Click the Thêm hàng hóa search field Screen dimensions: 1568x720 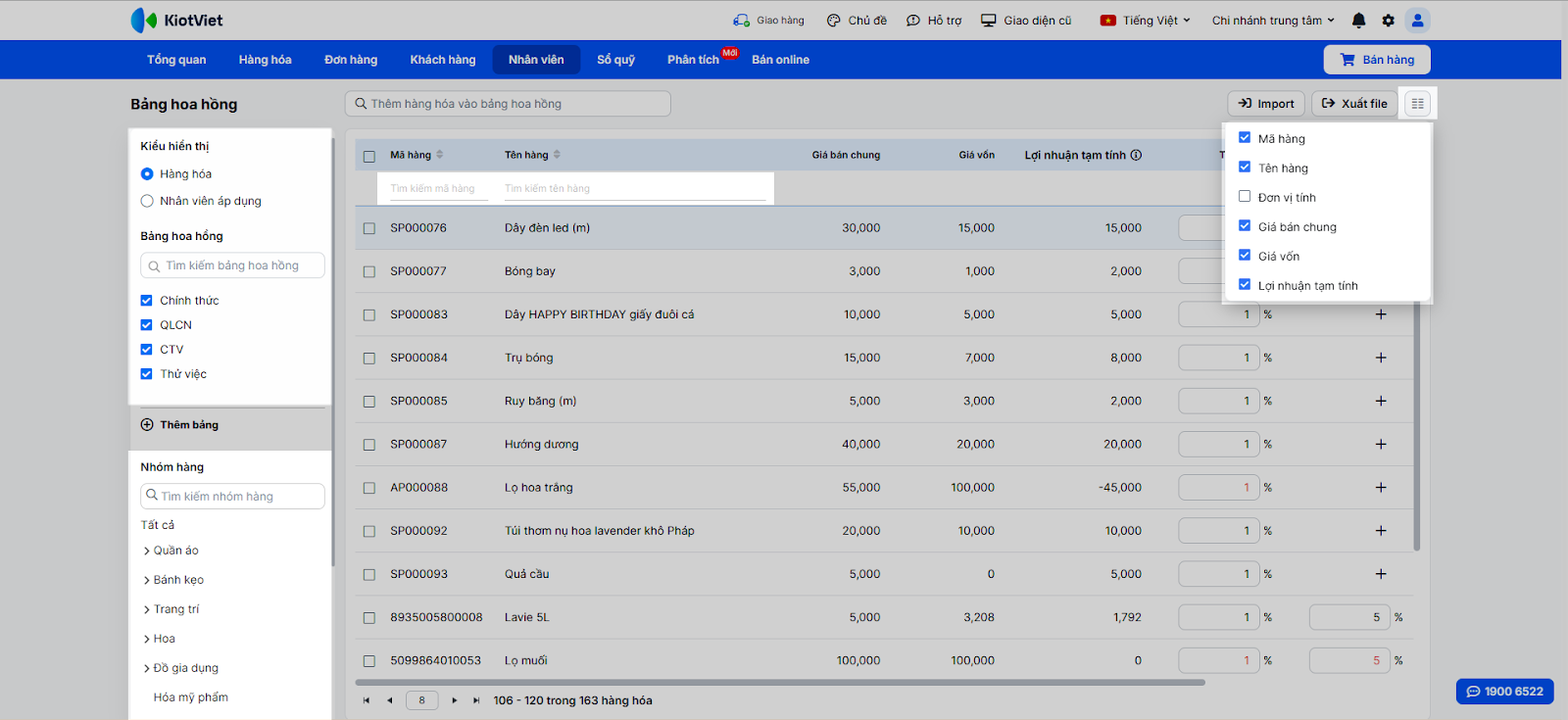pyautogui.click(x=510, y=104)
